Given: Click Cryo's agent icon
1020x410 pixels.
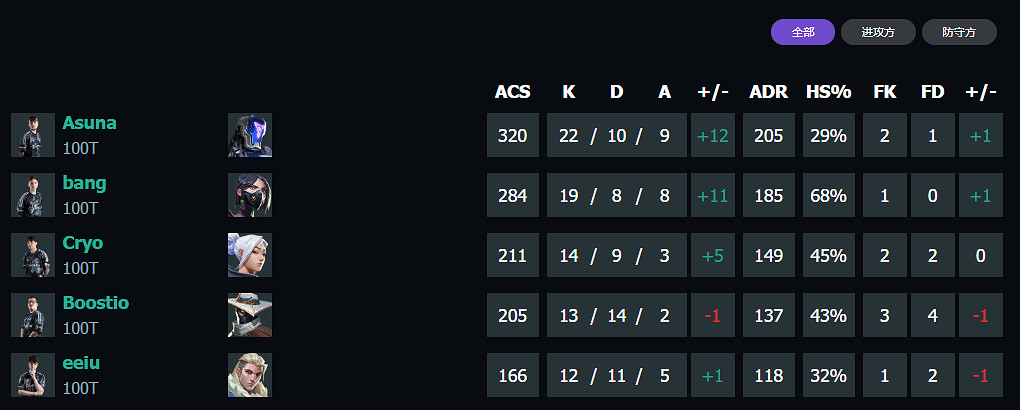Looking at the screenshot, I should coord(250,255).
